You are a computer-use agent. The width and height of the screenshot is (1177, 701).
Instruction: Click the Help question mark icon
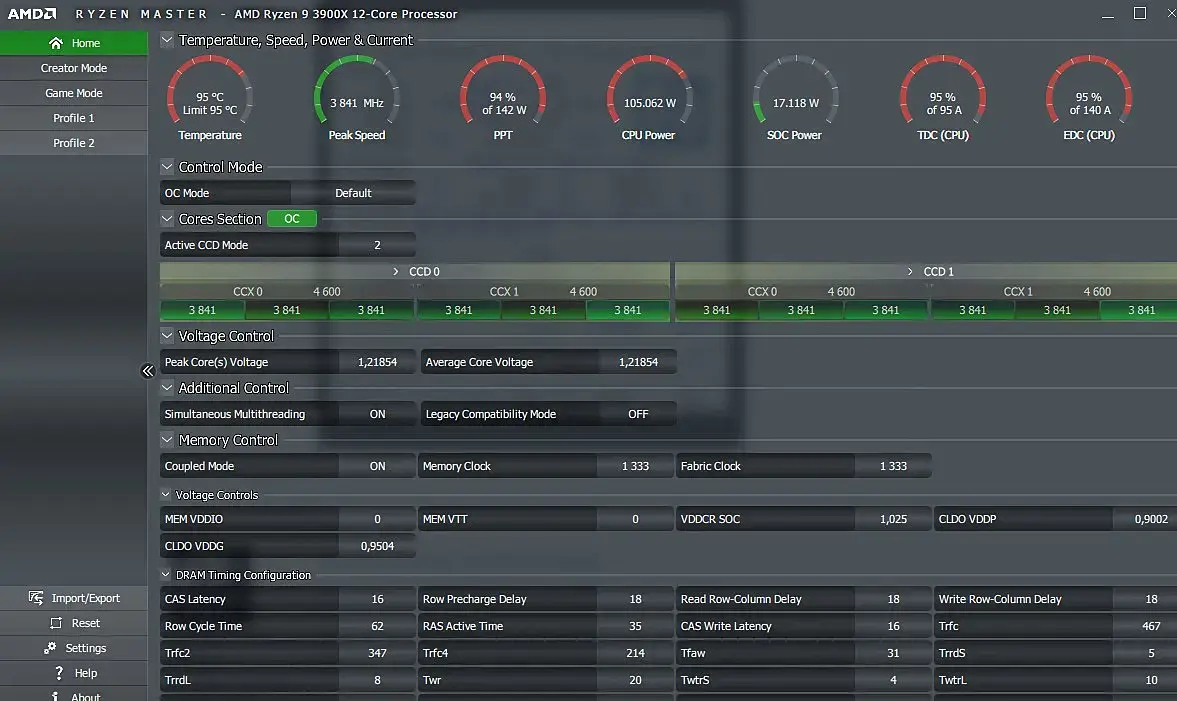59,672
